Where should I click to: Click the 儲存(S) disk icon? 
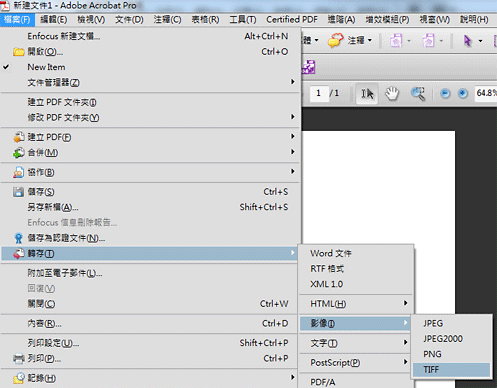[19, 192]
